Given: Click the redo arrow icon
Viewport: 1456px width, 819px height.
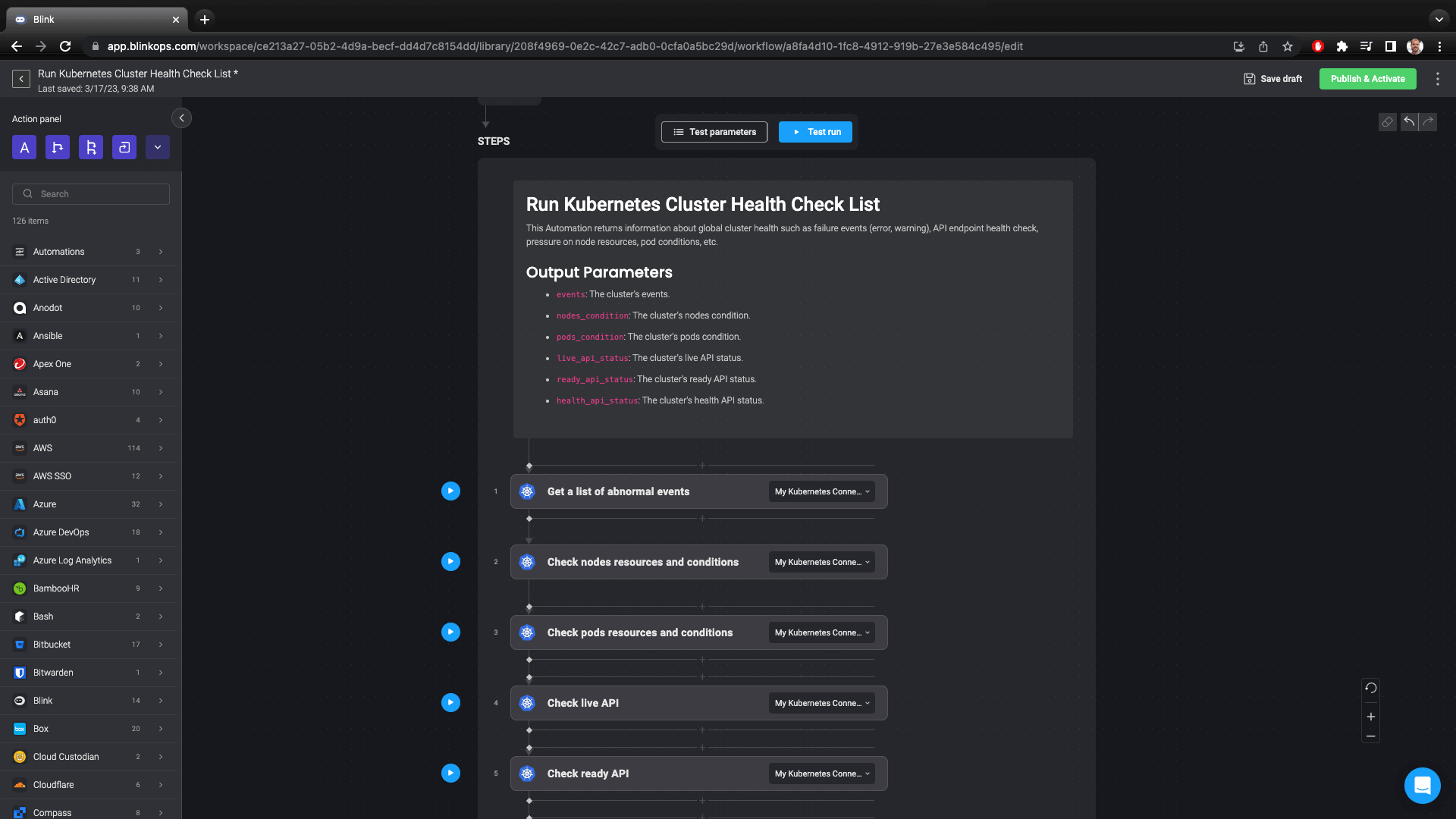Looking at the screenshot, I should coord(1429,121).
